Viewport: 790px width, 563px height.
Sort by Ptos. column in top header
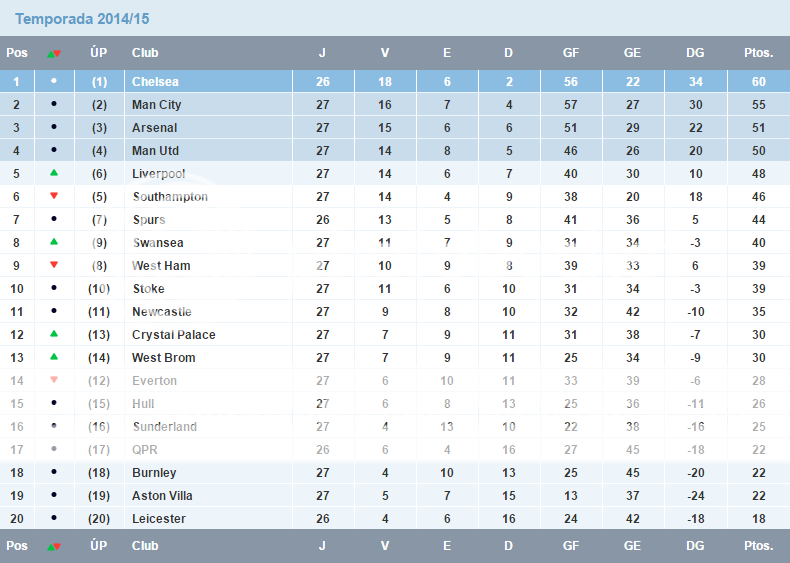(x=758, y=53)
